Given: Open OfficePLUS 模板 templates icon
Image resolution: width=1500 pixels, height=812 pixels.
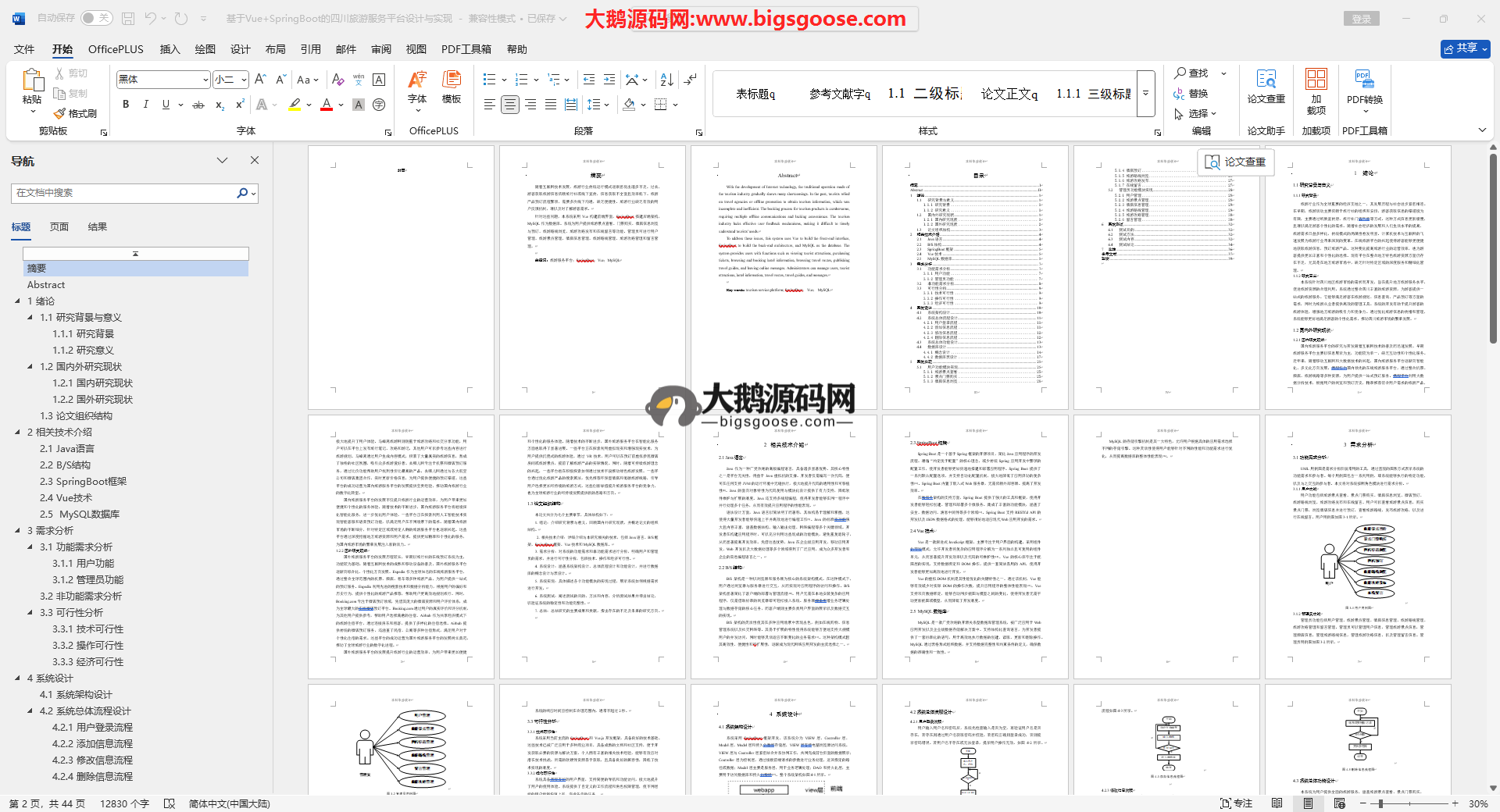Looking at the screenshot, I should 452,86.
